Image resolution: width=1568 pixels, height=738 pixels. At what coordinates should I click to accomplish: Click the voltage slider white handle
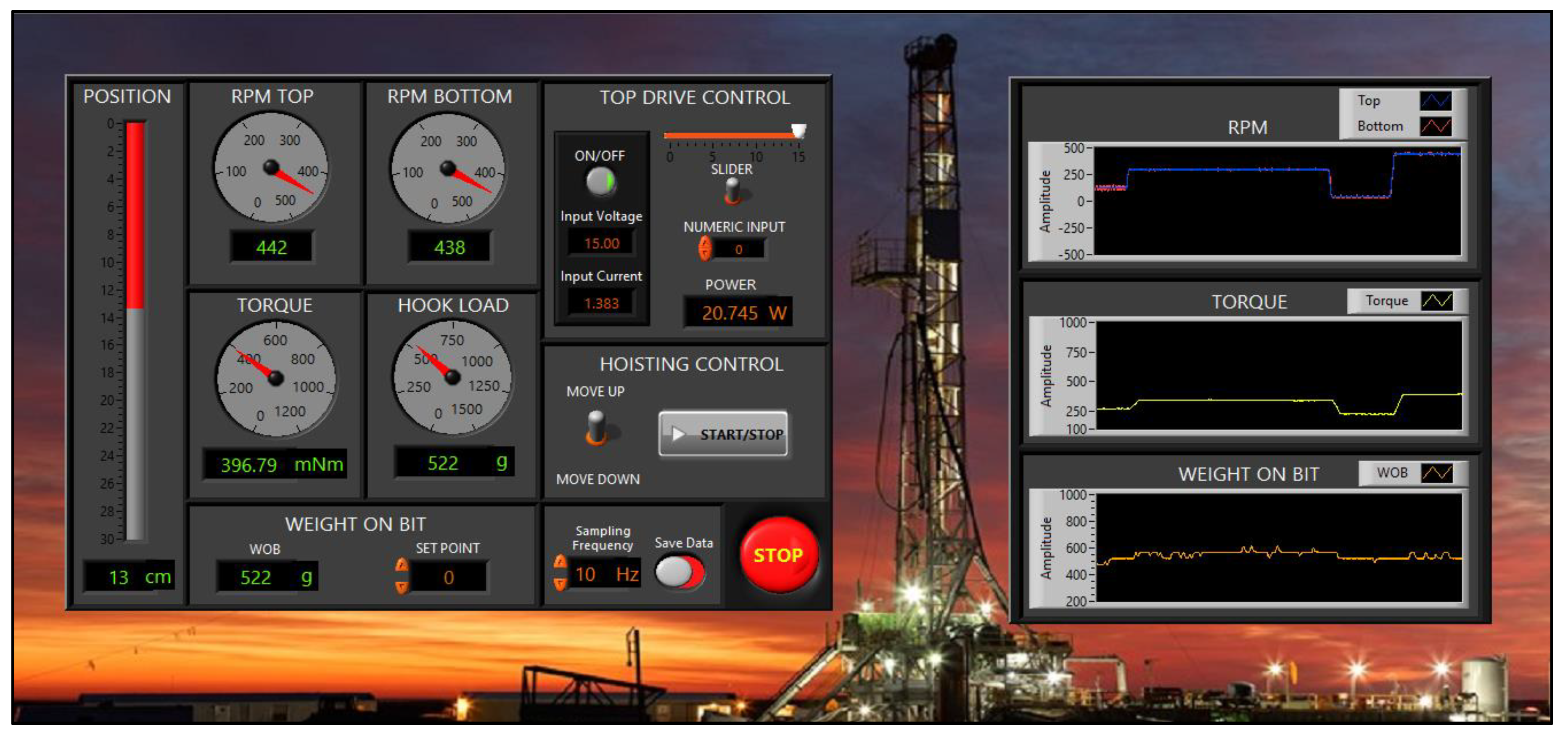798,130
